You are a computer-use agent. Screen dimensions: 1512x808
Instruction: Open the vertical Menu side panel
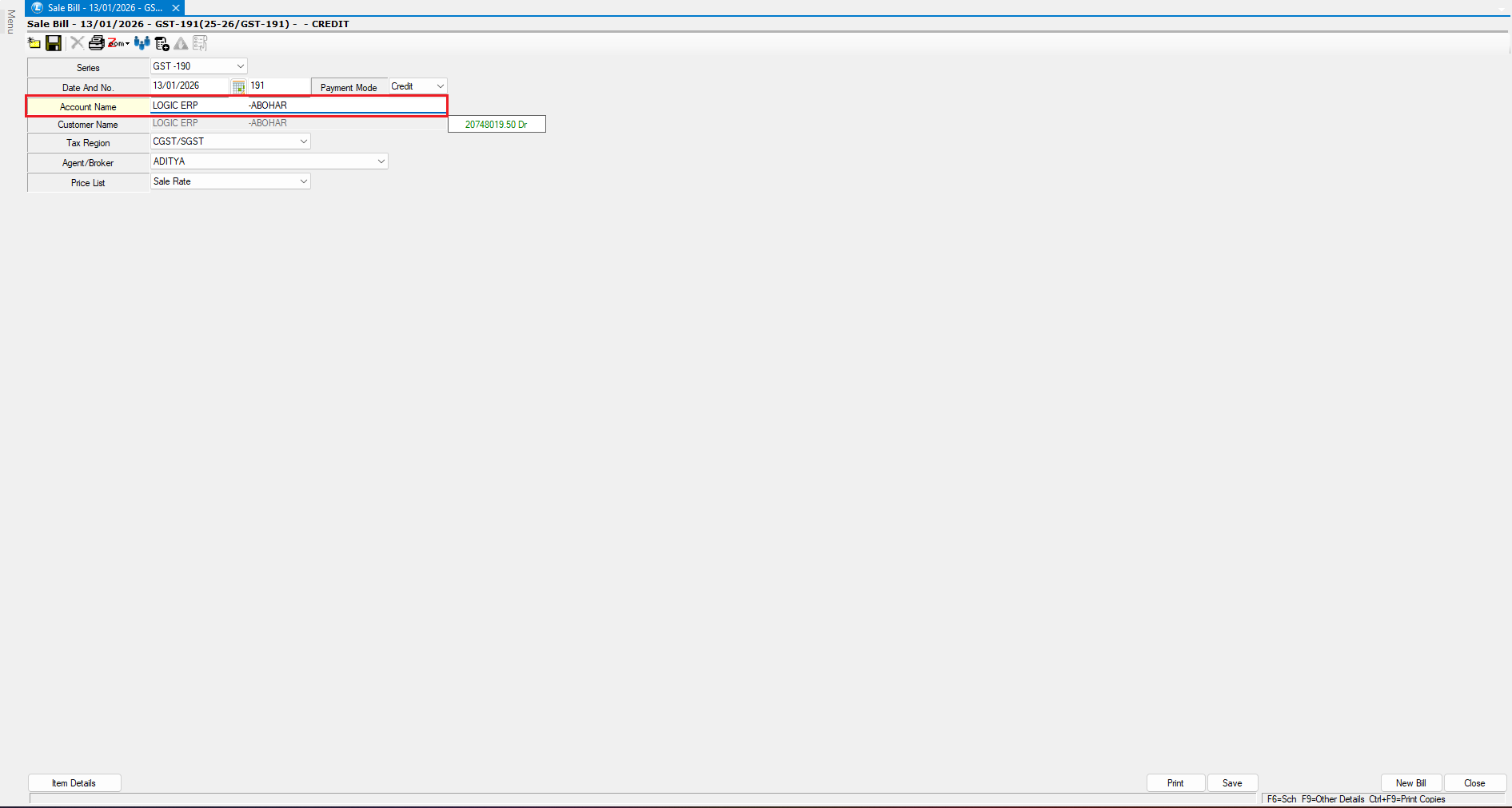pyautogui.click(x=10, y=22)
